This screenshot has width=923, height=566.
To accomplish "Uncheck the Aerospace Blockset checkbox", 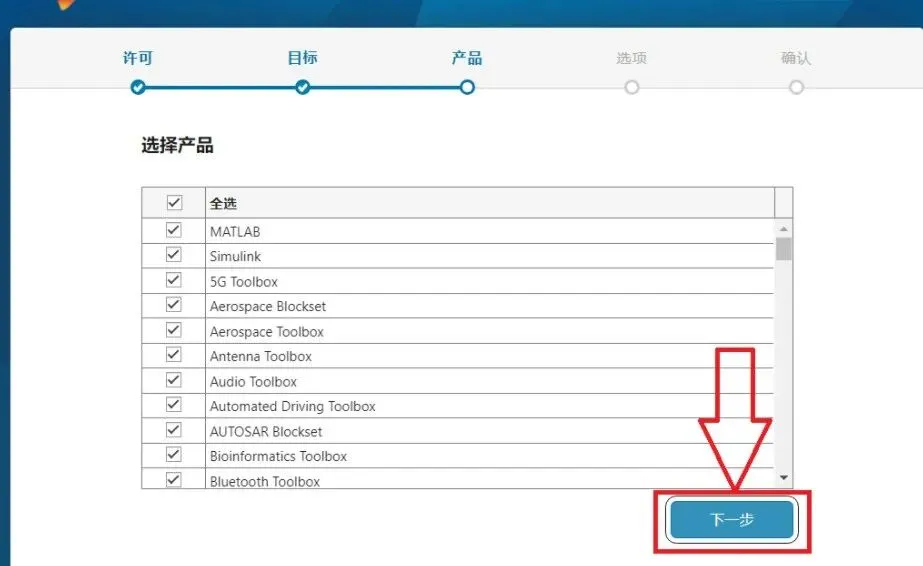I will 174,305.
